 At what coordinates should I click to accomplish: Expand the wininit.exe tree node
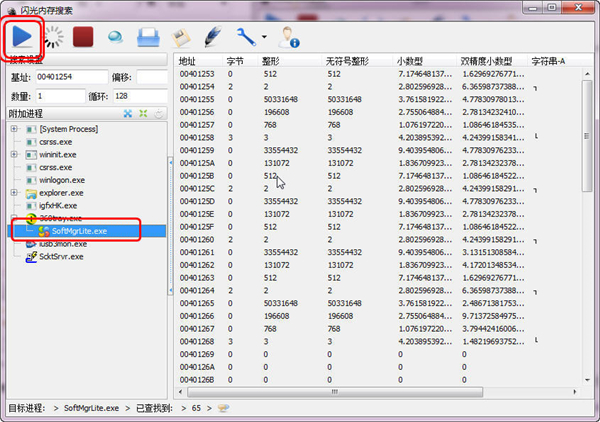click(14, 155)
